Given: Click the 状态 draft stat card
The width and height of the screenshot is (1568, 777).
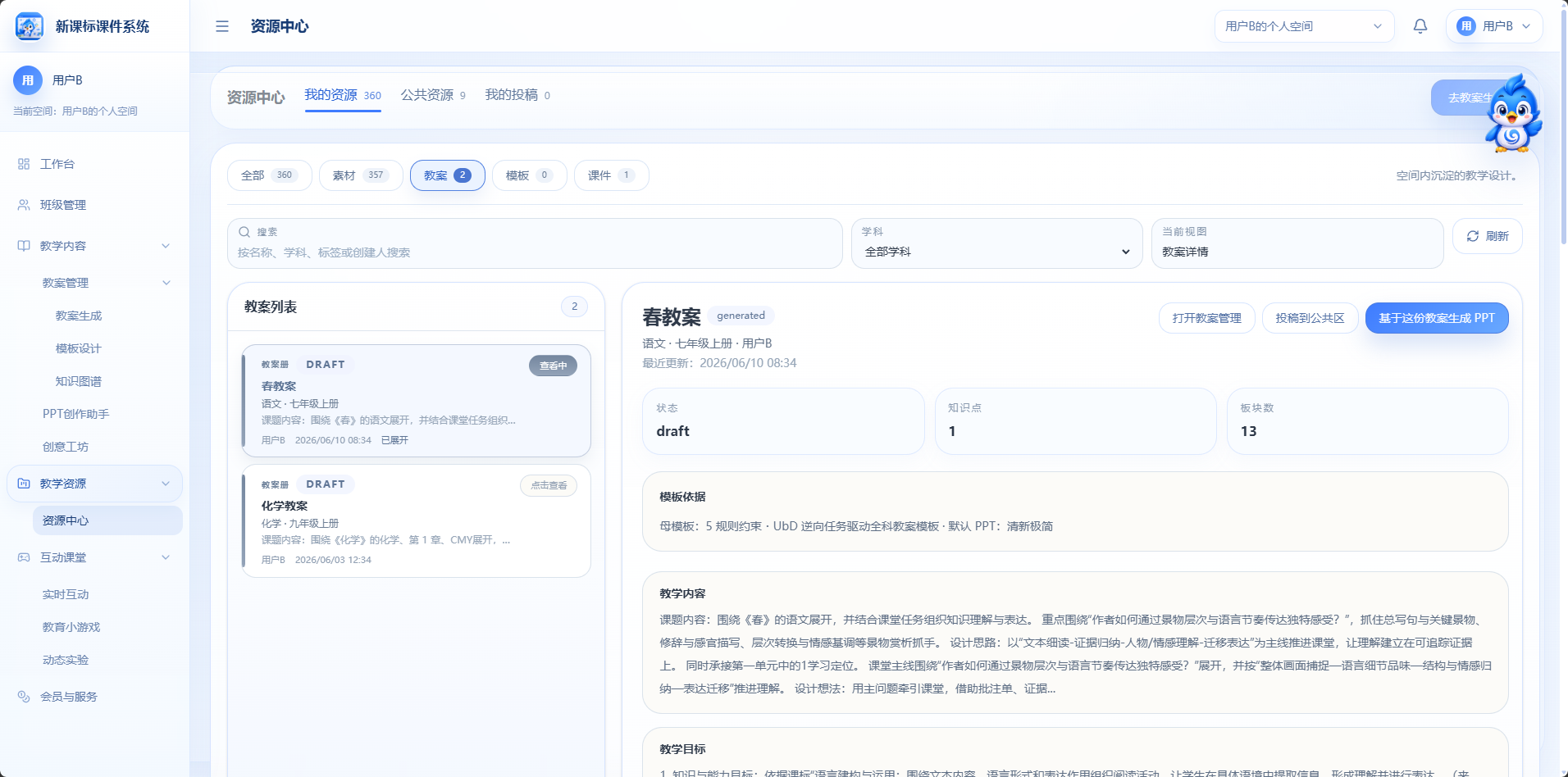Looking at the screenshot, I should coord(784,421).
